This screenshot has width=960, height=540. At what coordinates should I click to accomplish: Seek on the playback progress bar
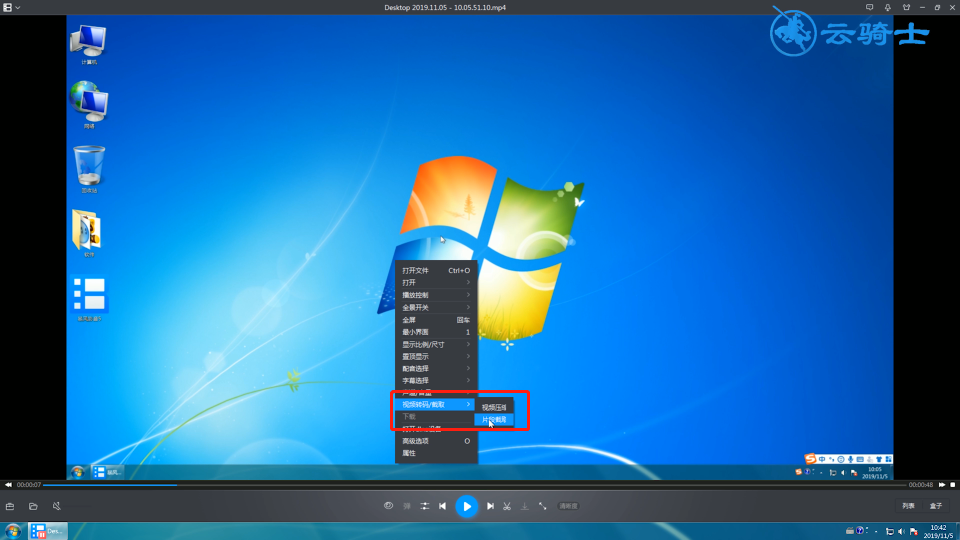(474, 485)
